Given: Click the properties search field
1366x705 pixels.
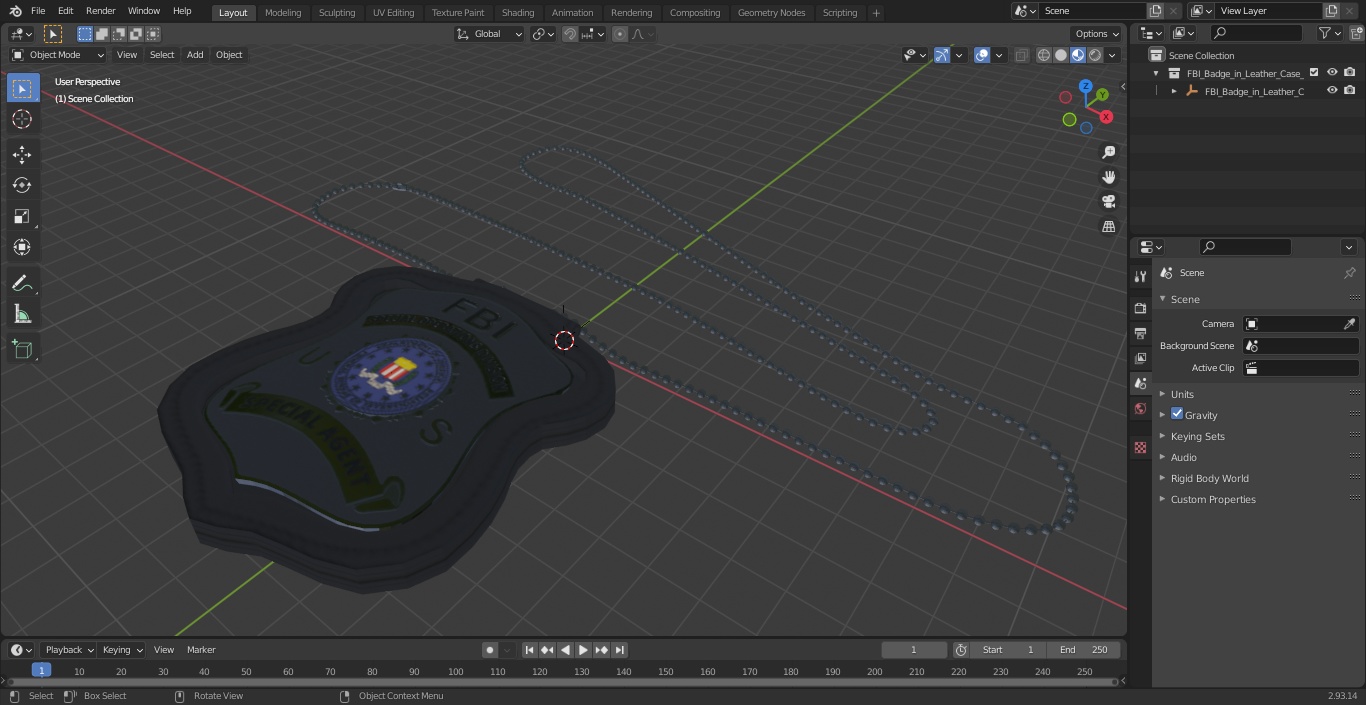Looking at the screenshot, I should [x=1245, y=247].
